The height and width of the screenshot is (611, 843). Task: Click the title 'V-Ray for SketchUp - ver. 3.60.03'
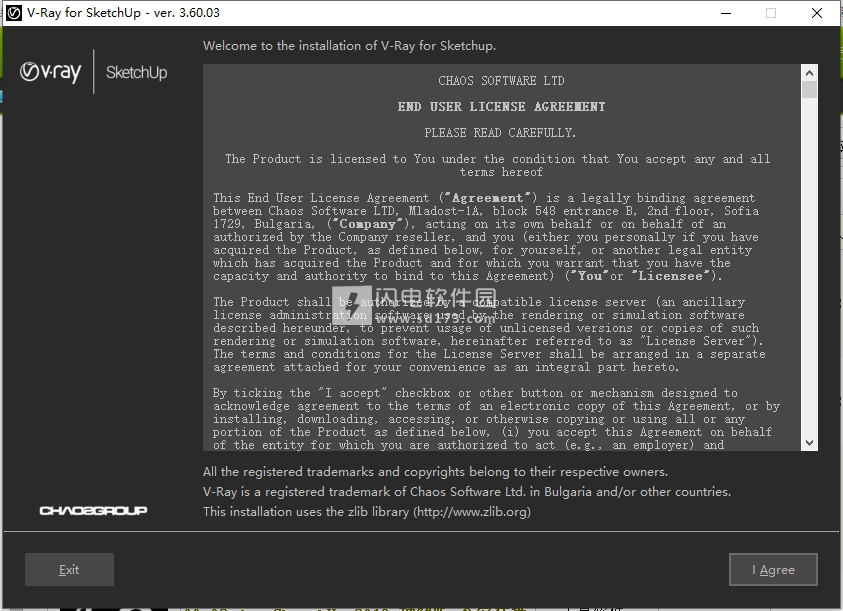pos(123,13)
